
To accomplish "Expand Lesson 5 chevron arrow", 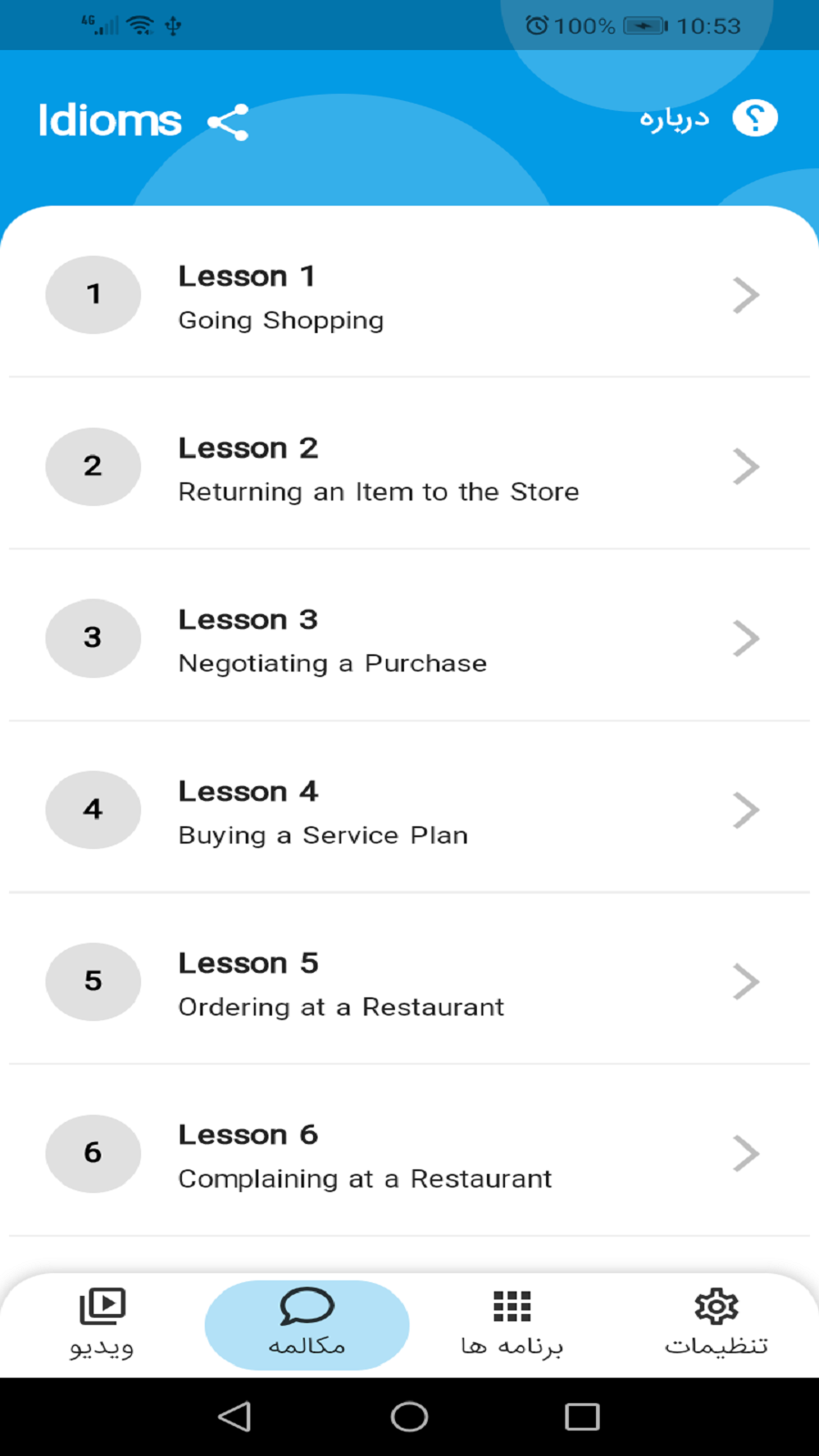I will point(745,982).
